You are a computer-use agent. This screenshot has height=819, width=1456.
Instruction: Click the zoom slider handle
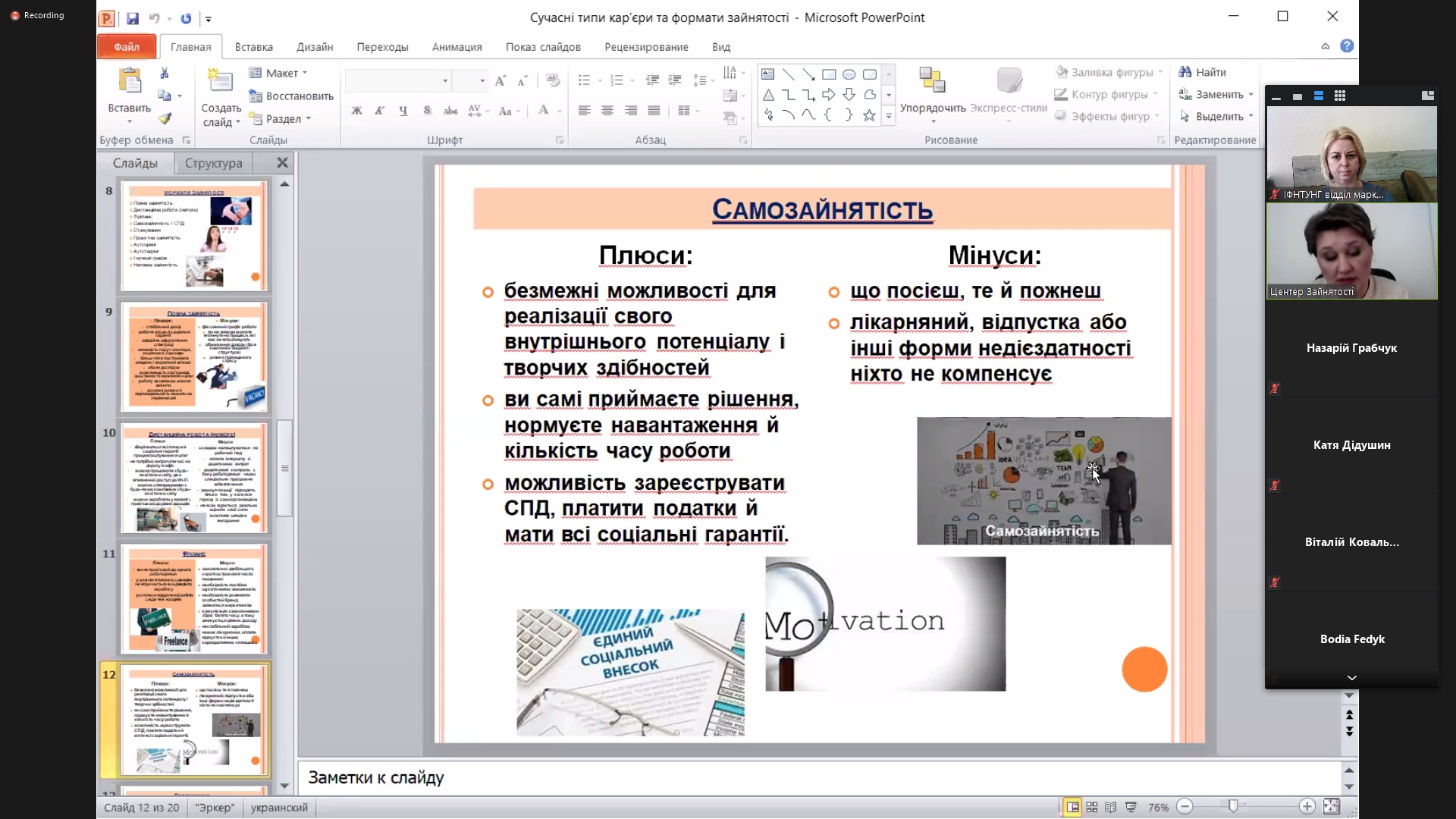coord(1234,807)
